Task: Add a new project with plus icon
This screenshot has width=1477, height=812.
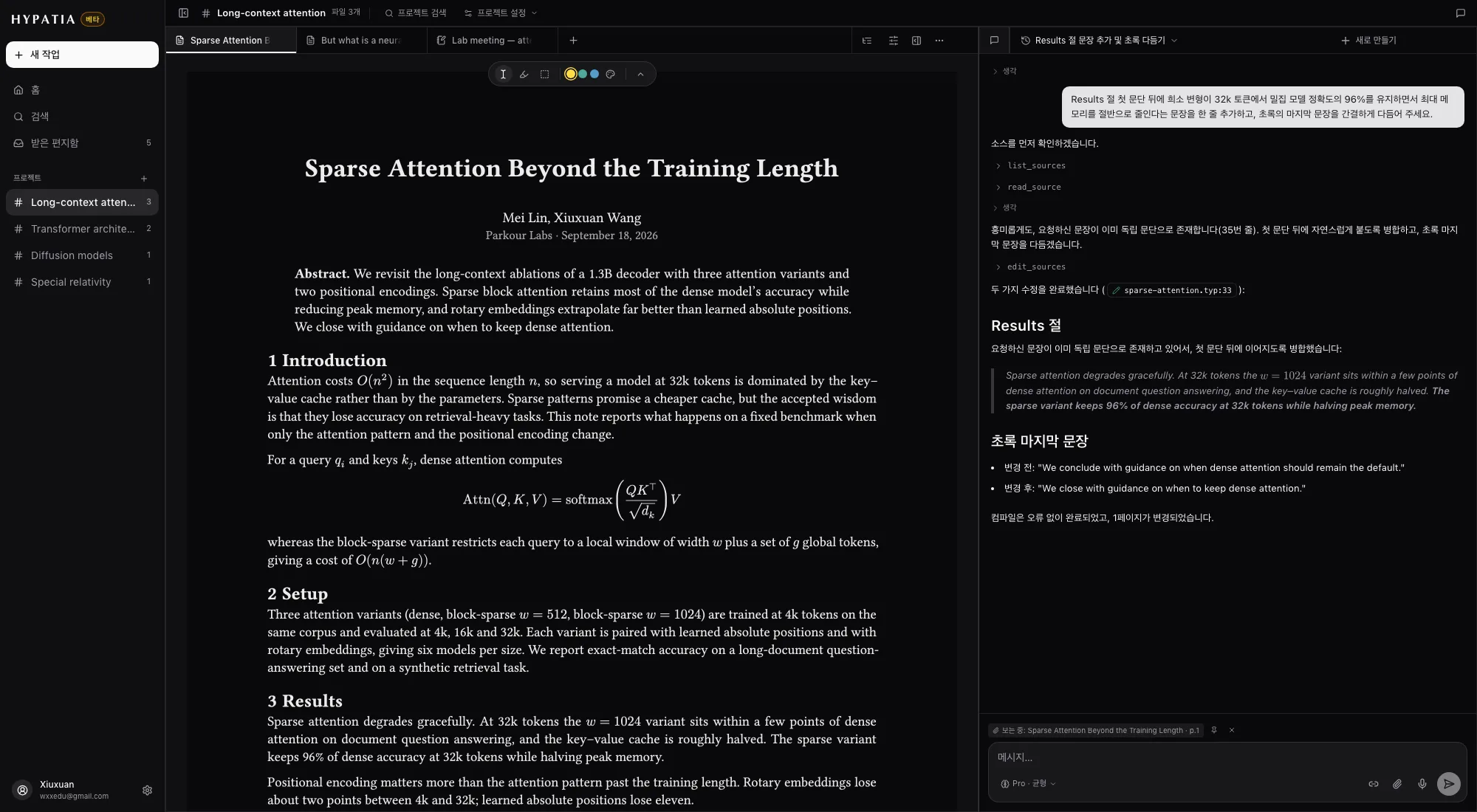Action: click(144, 178)
